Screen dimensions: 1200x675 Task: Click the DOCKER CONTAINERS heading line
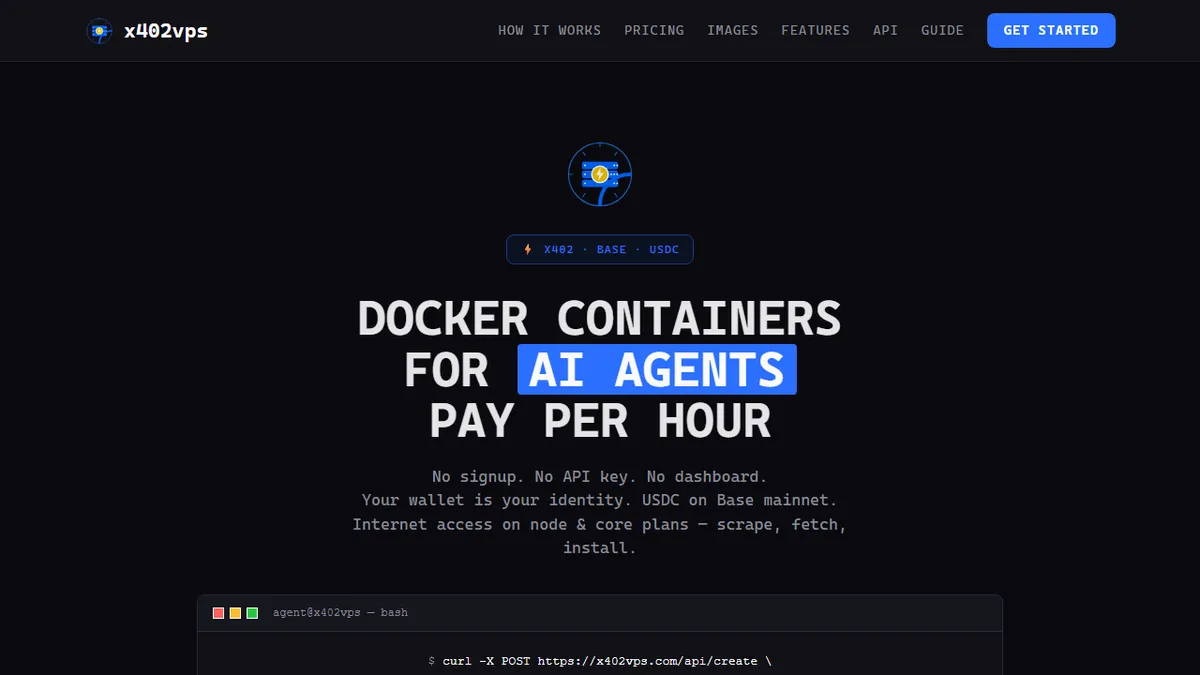pos(600,318)
